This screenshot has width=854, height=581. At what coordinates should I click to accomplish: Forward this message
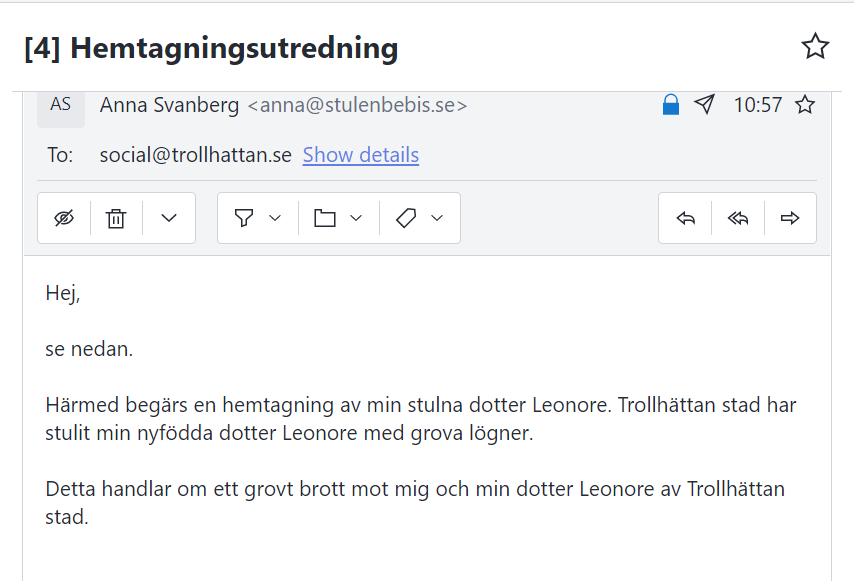click(790, 218)
